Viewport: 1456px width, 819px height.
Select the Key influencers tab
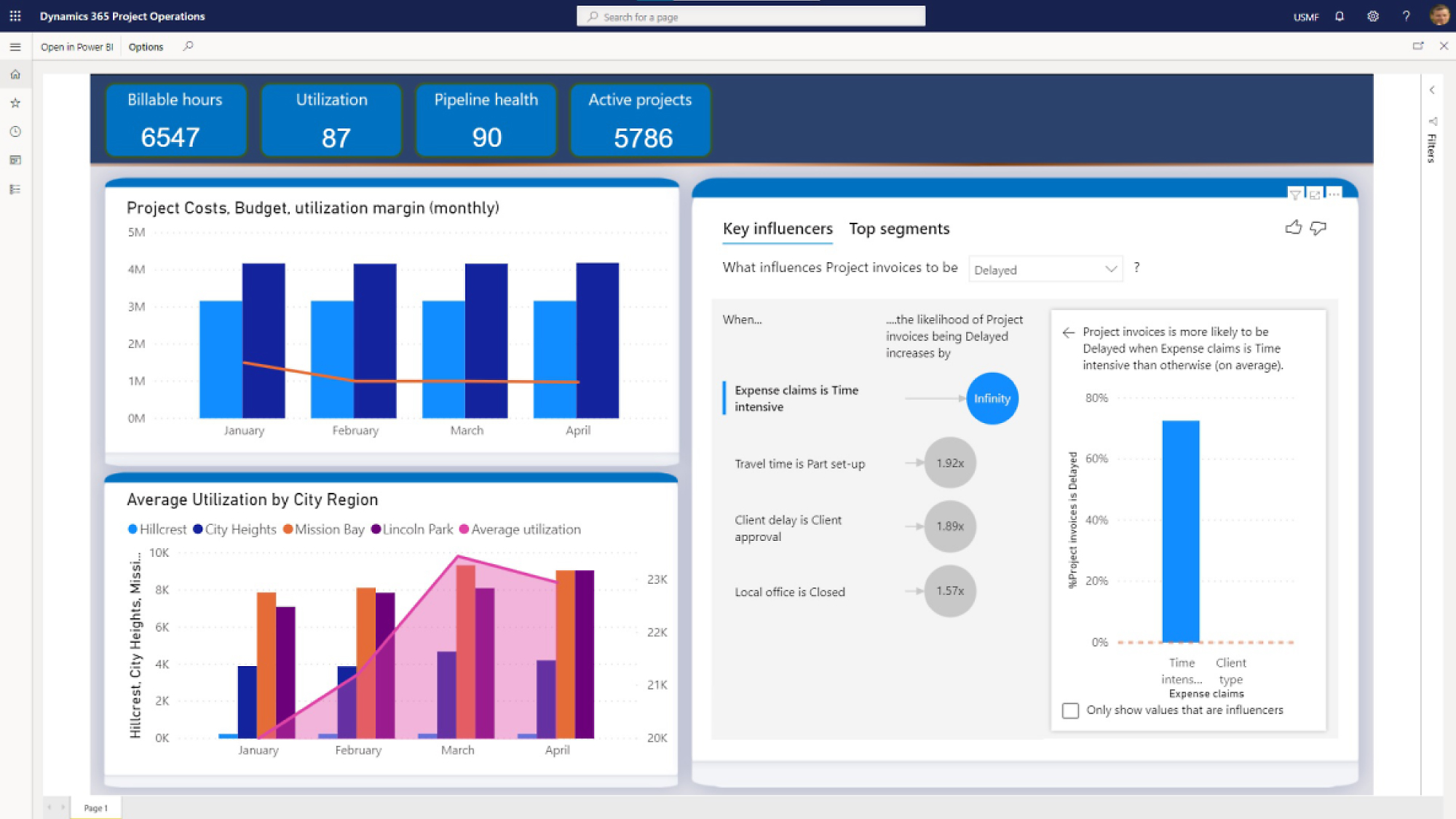click(x=777, y=228)
